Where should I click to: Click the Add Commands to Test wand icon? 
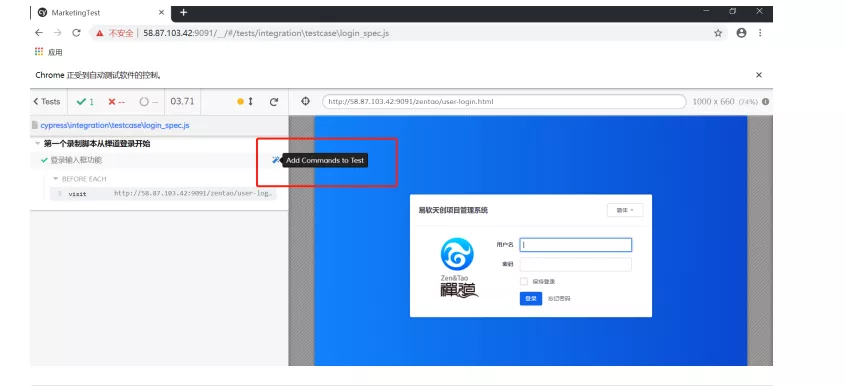276,160
